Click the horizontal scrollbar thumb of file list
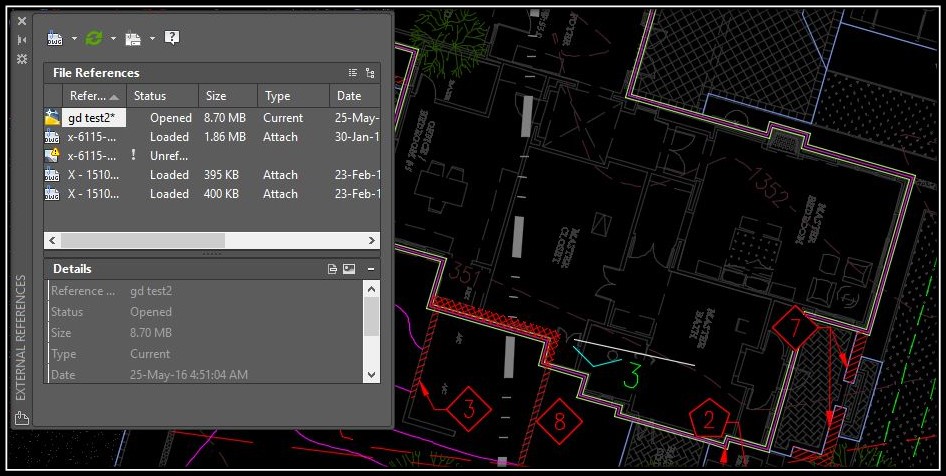This screenshot has width=946, height=476. point(143,241)
